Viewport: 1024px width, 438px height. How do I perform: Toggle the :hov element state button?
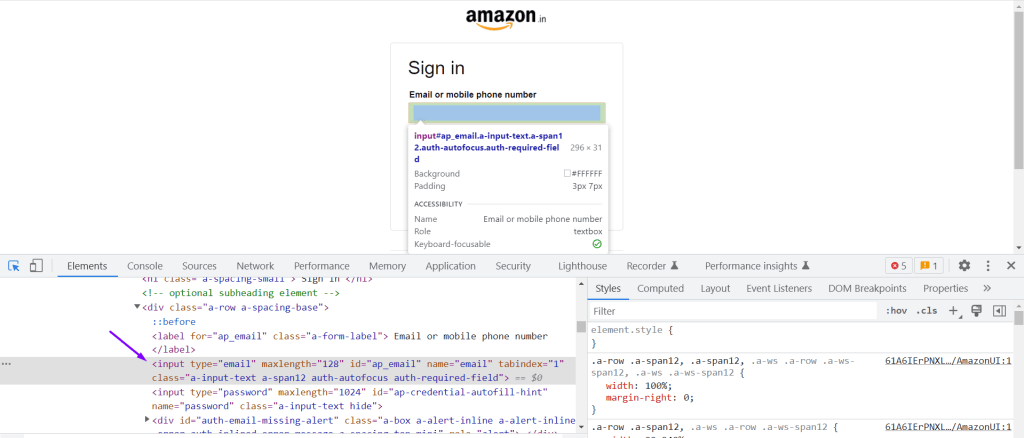coord(895,311)
